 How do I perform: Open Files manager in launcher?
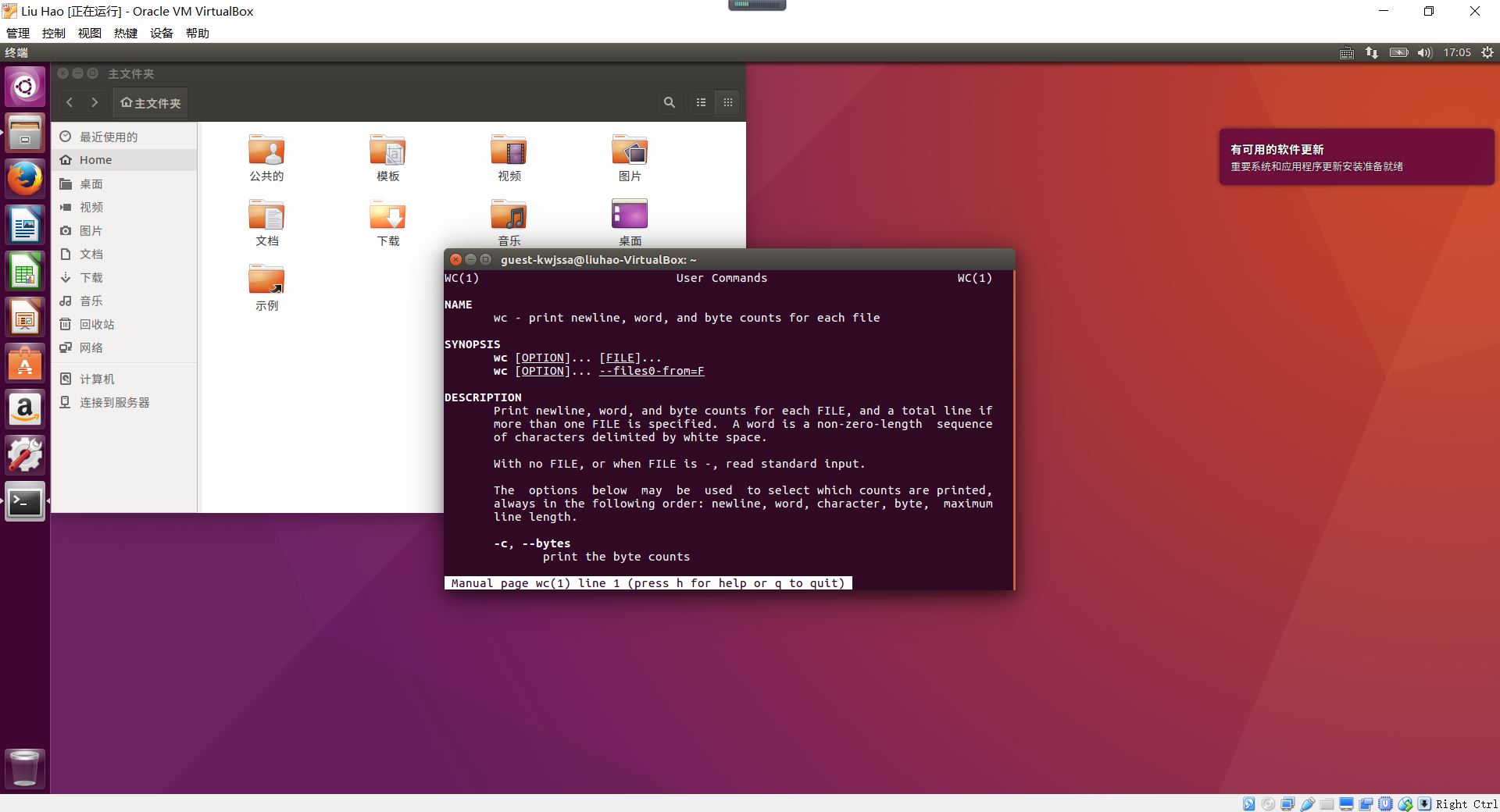25,133
